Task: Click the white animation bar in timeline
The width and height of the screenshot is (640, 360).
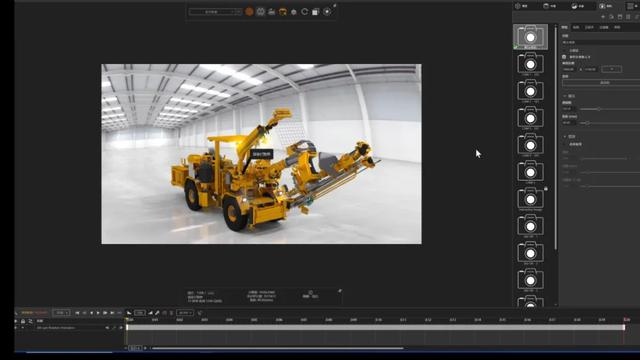Action: pyautogui.click(x=376, y=327)
